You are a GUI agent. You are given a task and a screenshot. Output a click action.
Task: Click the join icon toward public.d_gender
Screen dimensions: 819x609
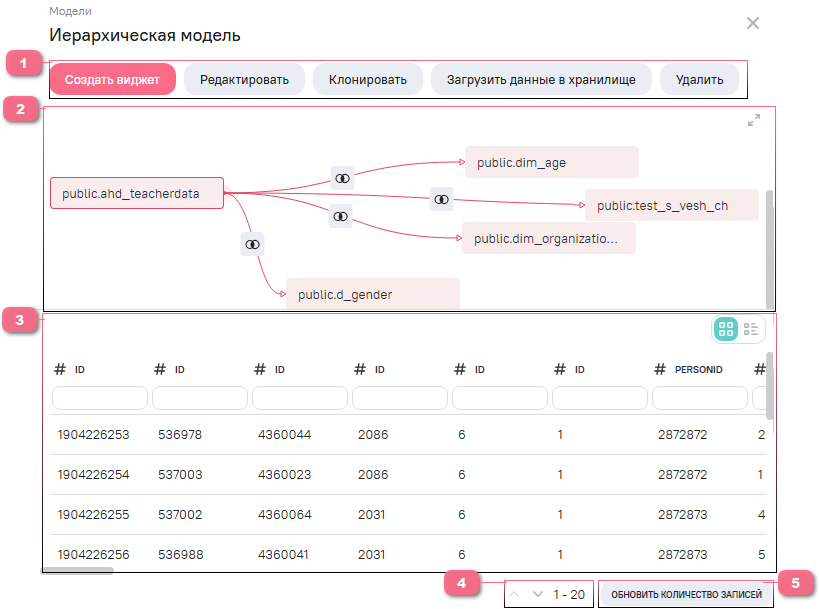pyautogui.click(x=252, y=244)
